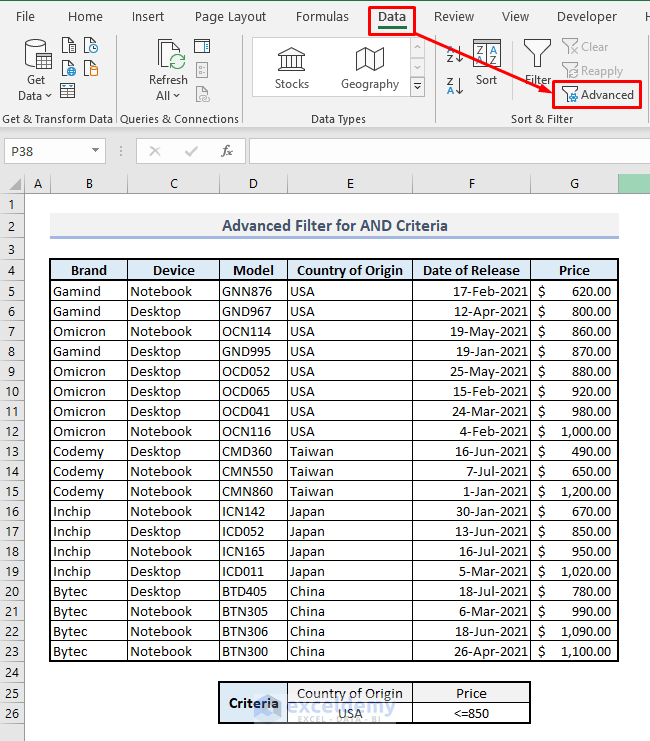Open the Get Data dropdown
This screenshot has height=741, width=650.
[x=36, y=70]
